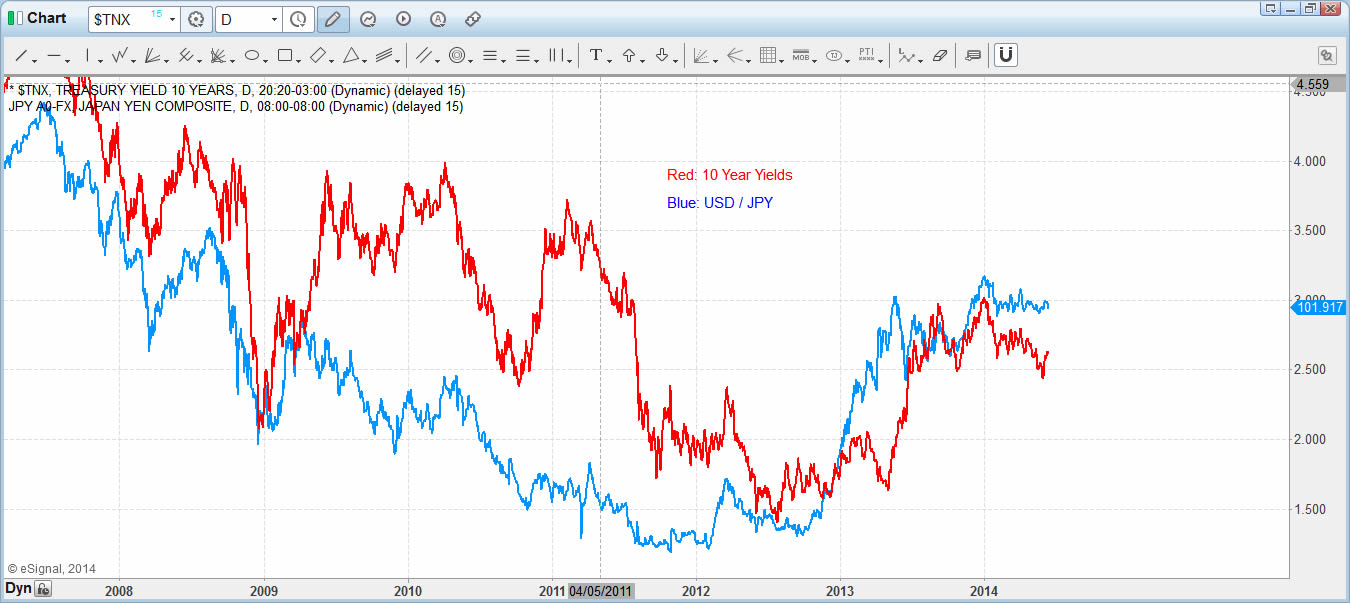Select the ellipse drawing tool

[252, 56]
